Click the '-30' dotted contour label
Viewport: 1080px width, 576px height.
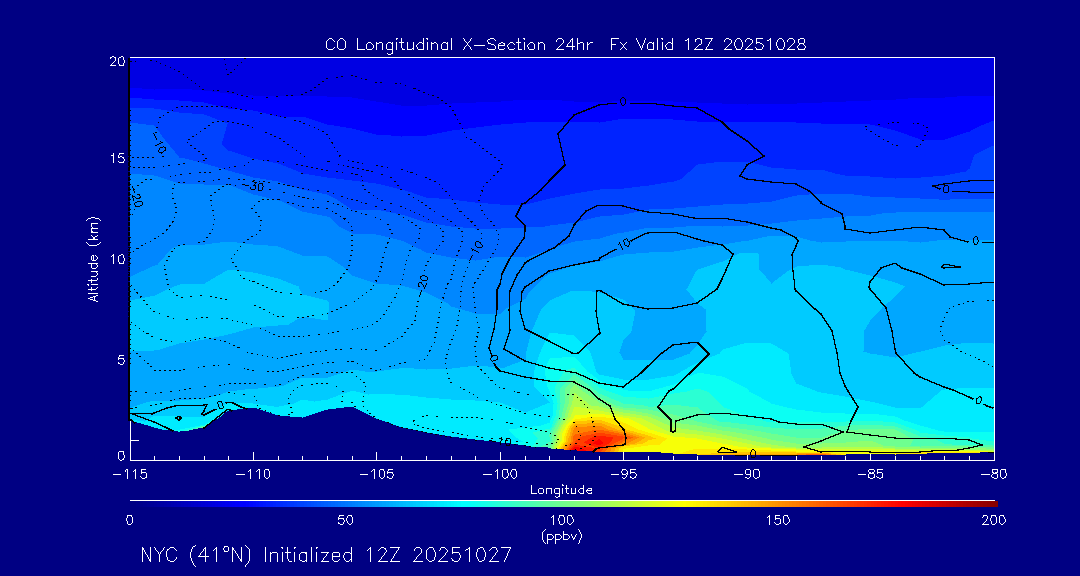(255, 186)
